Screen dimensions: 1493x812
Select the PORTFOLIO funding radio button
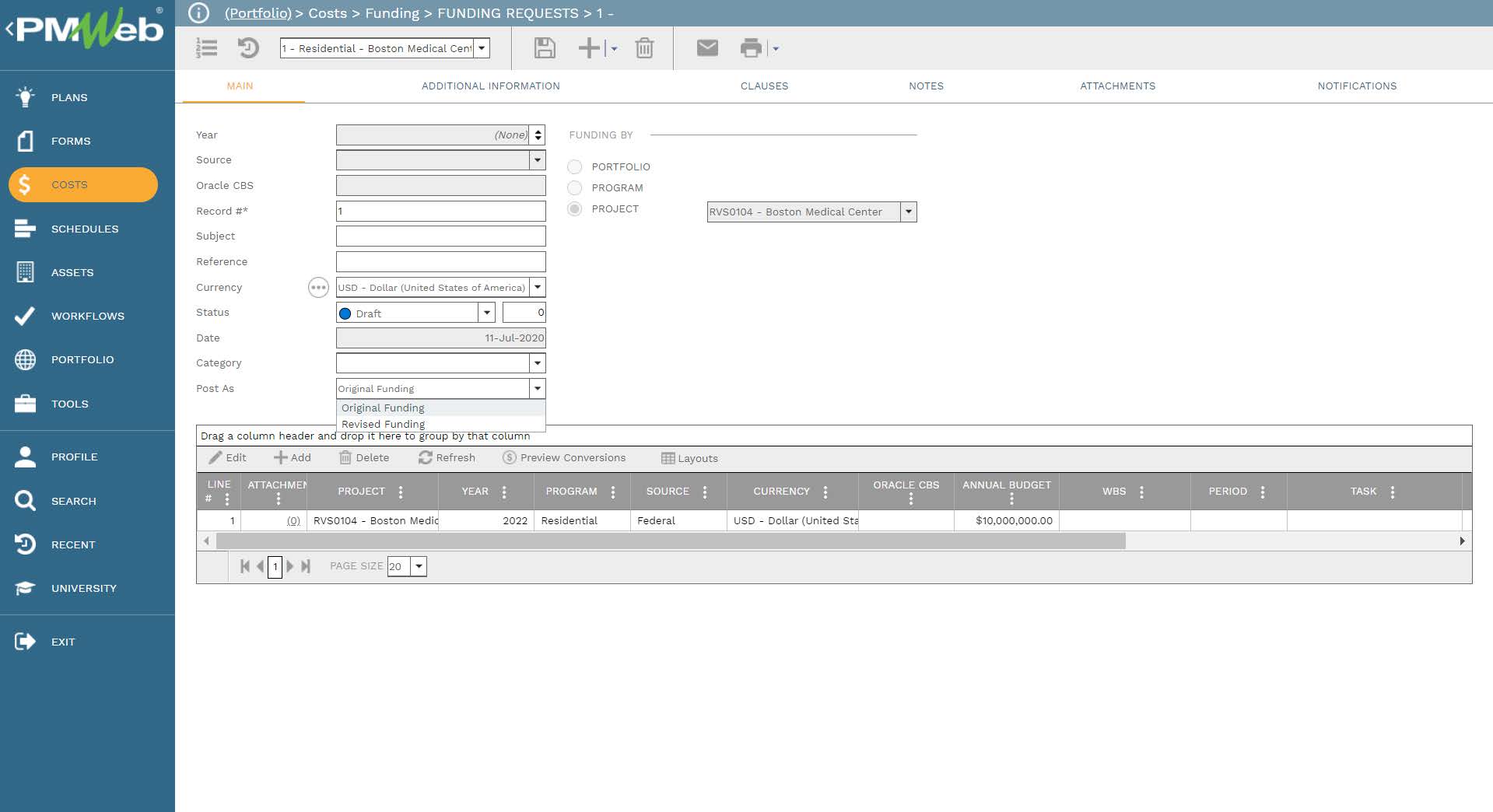point(575,166)
